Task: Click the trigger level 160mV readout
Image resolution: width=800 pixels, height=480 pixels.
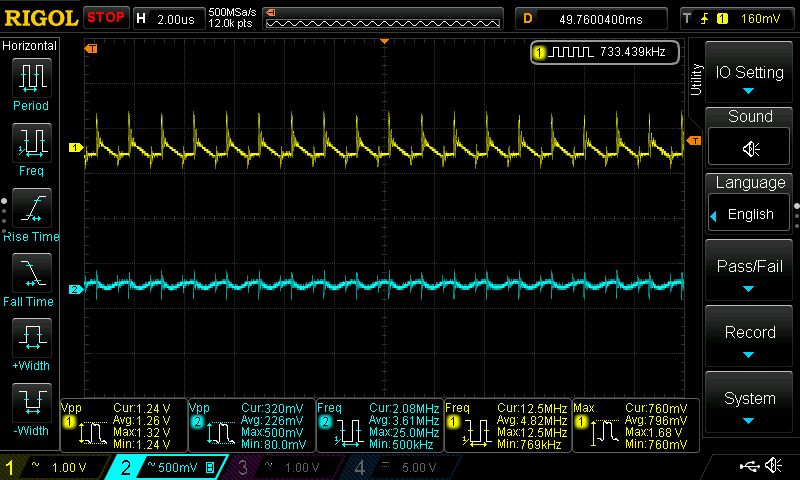Action: [760, 19]
